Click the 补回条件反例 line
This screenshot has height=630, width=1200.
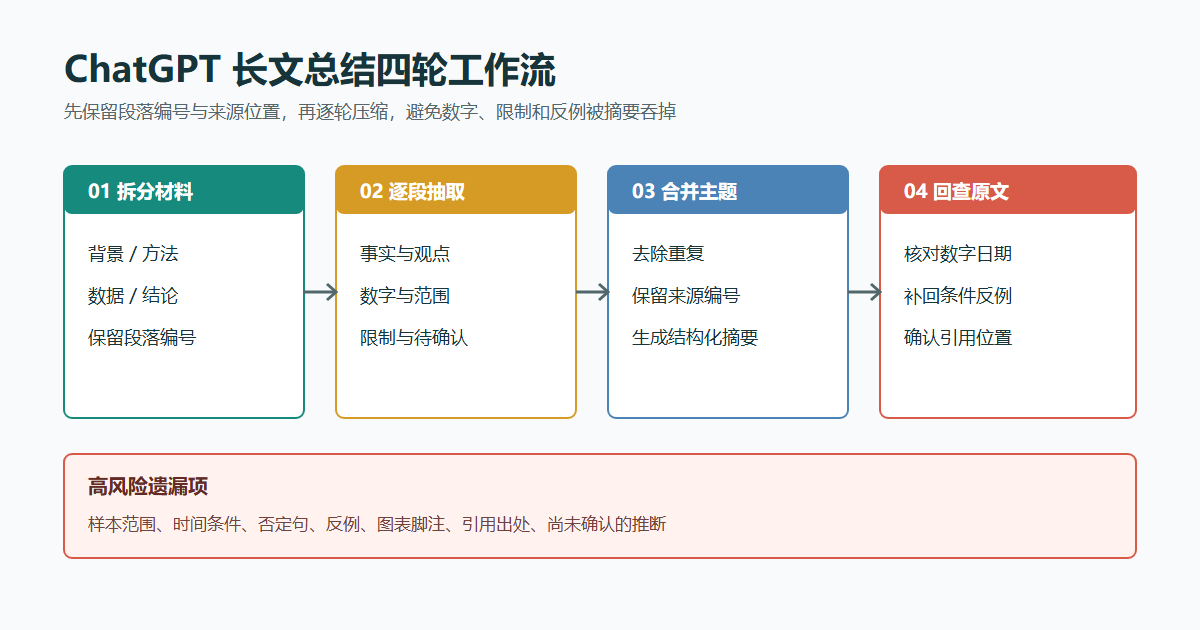click(958, 296)
